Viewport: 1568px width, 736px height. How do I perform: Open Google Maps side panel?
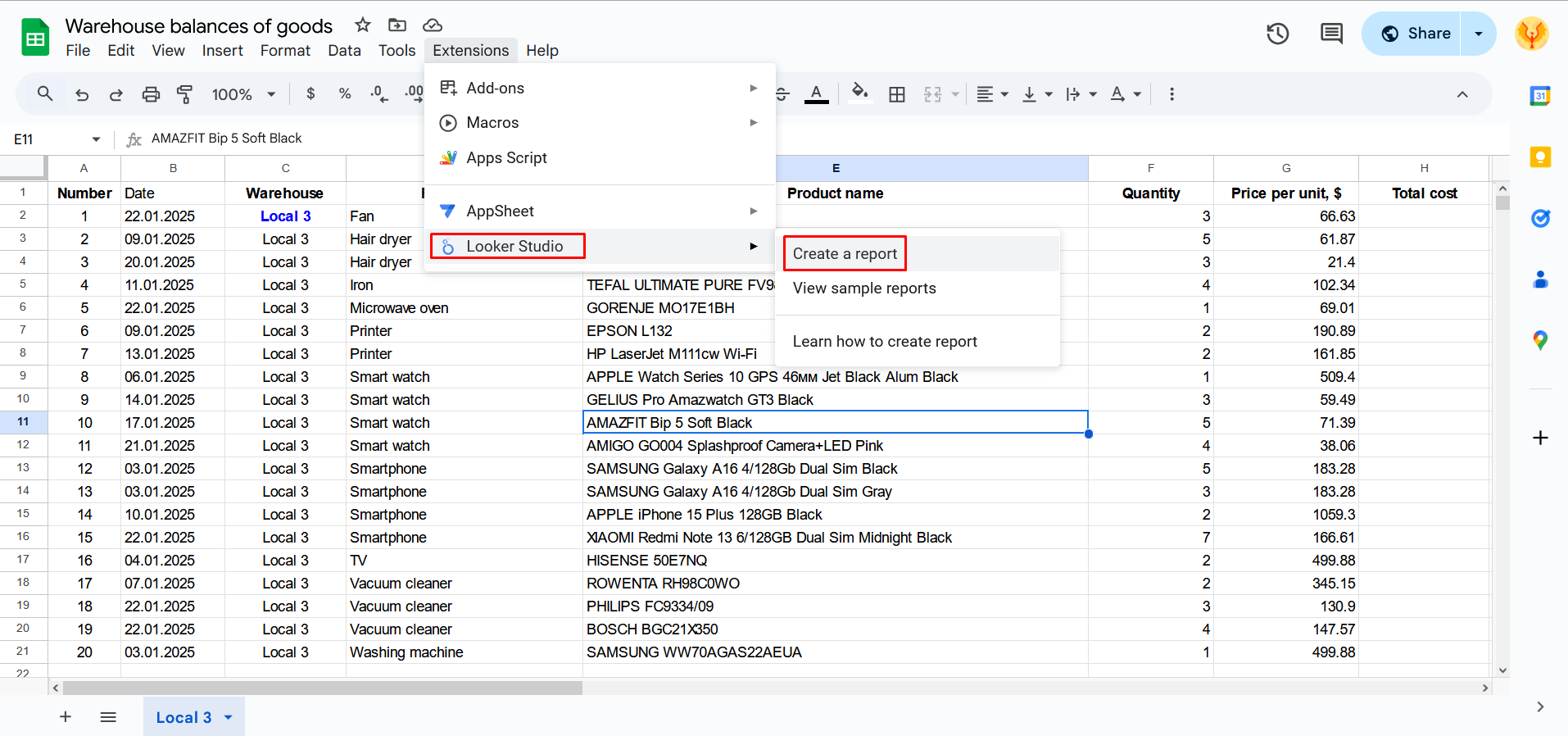pos(1540,340)
